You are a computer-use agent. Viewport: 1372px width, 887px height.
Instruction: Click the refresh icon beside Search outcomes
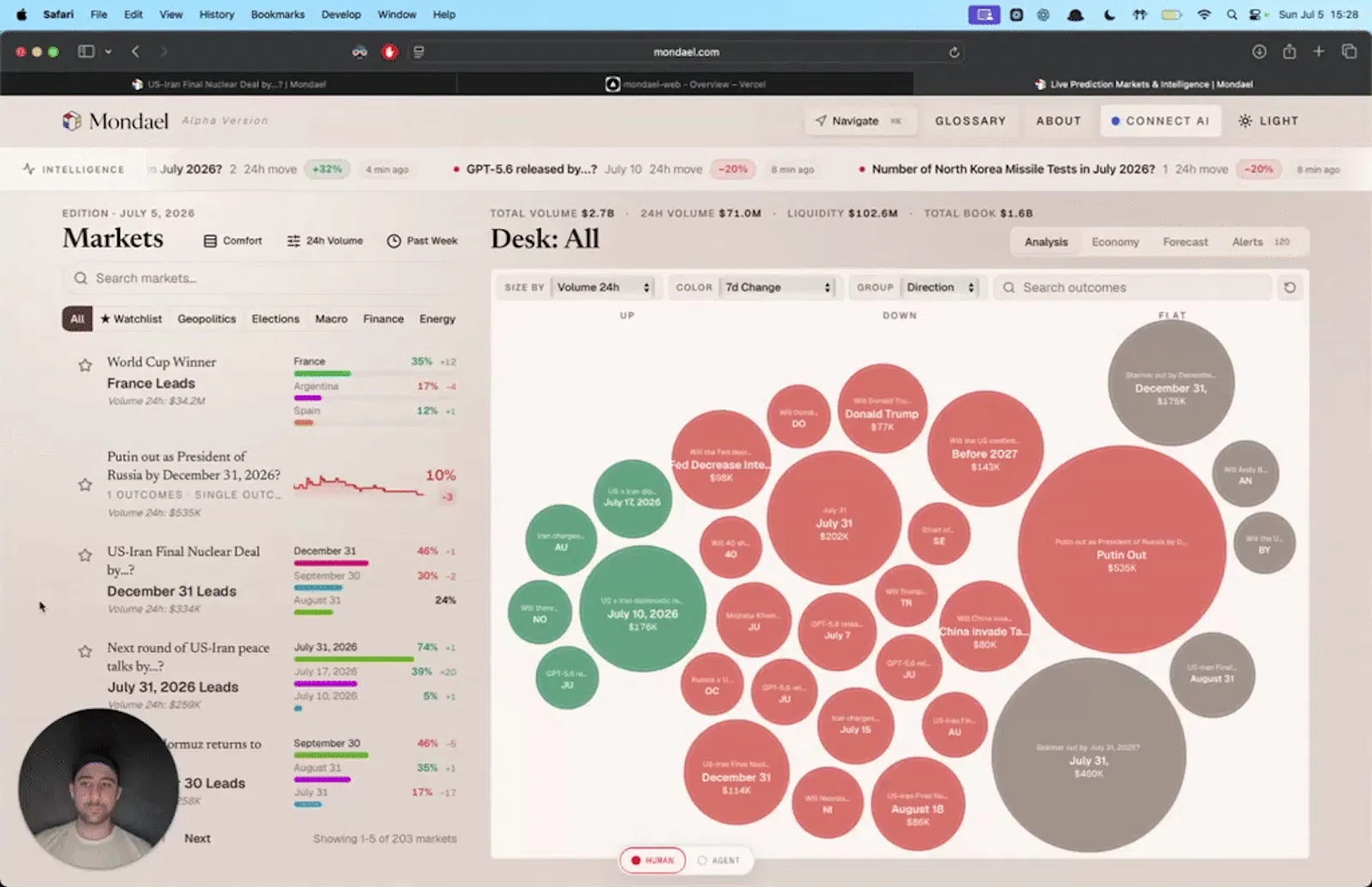click(1290, 287)
